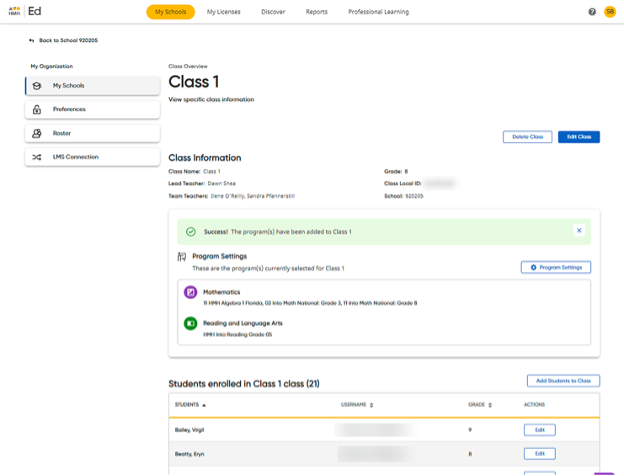This screenshot has width=624, height=476.
Task: Click the Team Teachers names text
Action: [x=253, y=196]
